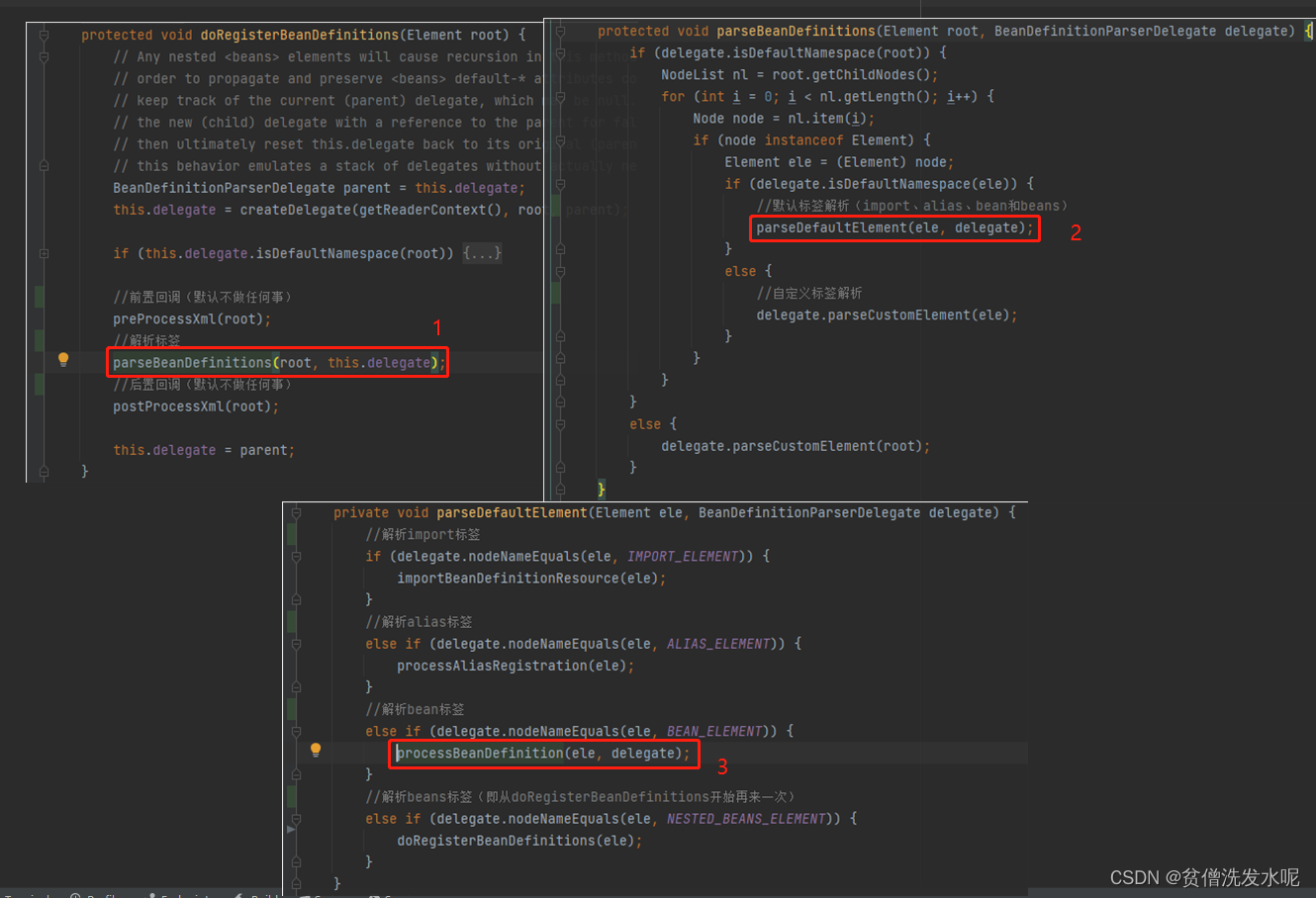
Task: Click the doRegisterBeanDefinitions method name in its signature
Action: pyautogui.click(x=300, y=35)
